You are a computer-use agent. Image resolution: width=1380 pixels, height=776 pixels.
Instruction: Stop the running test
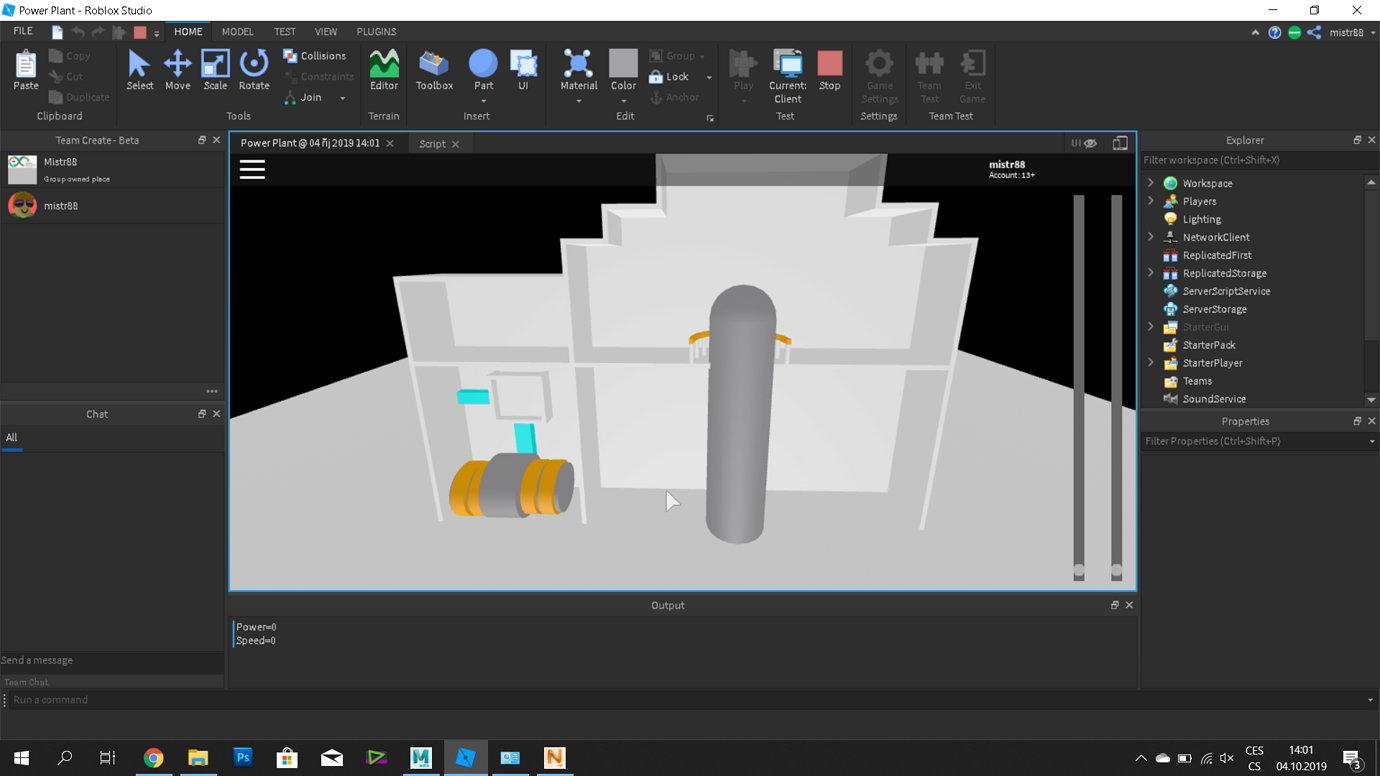tap(830, 70)
